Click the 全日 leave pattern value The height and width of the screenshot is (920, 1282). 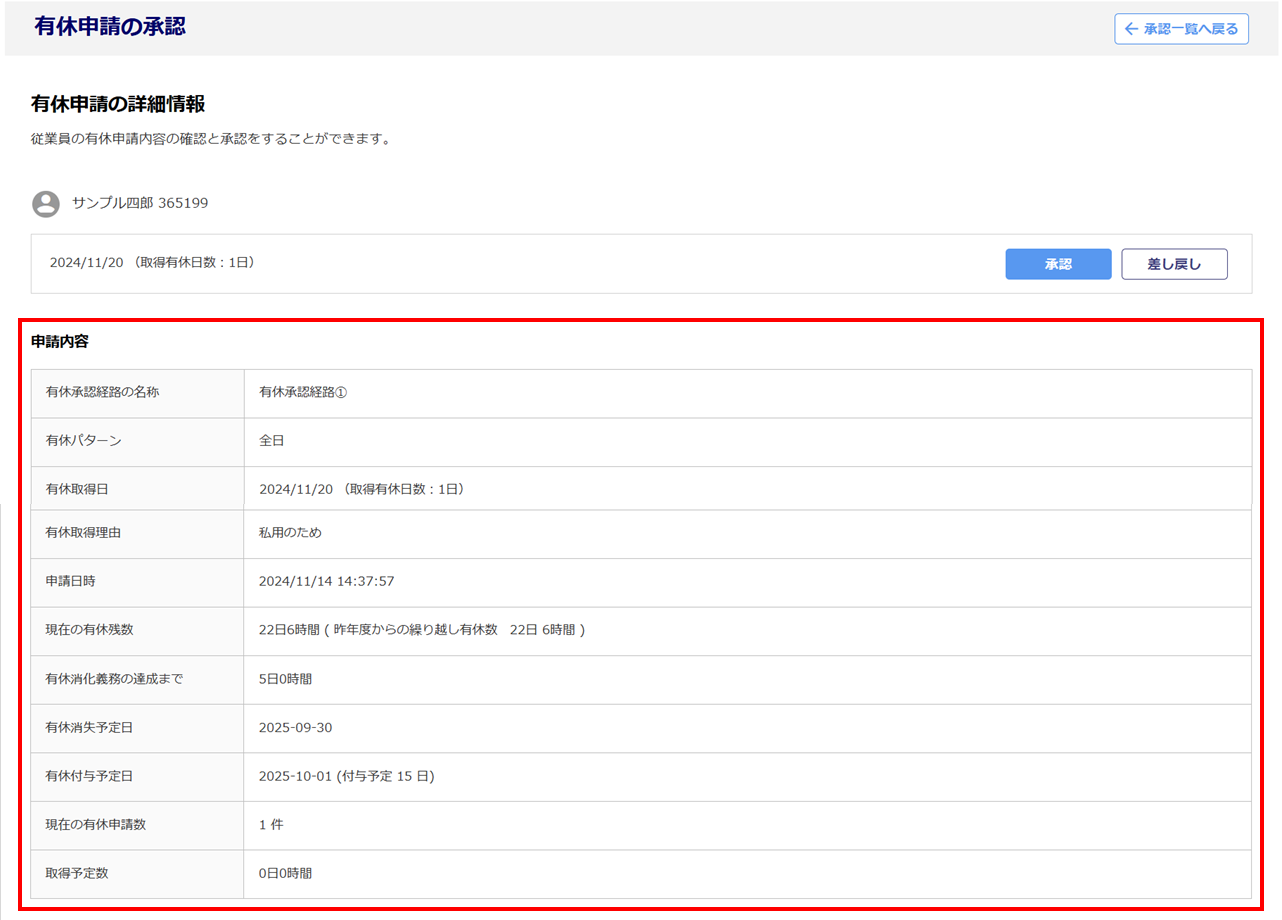point(272,441)
